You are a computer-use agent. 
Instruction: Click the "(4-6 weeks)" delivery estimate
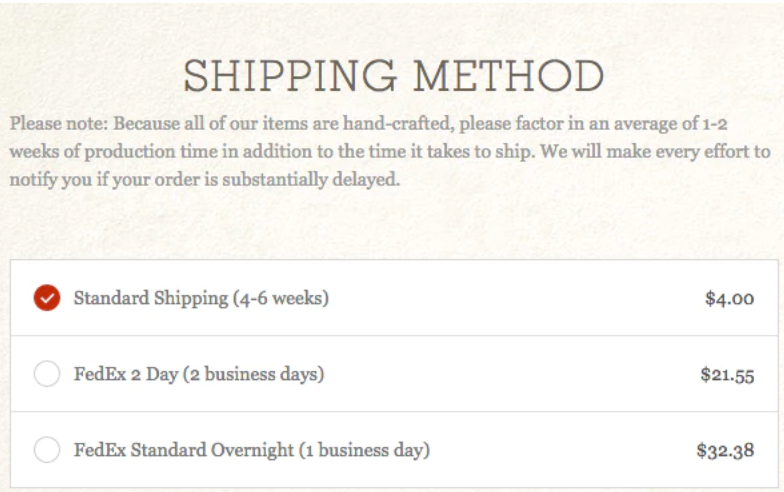point(281,298)
